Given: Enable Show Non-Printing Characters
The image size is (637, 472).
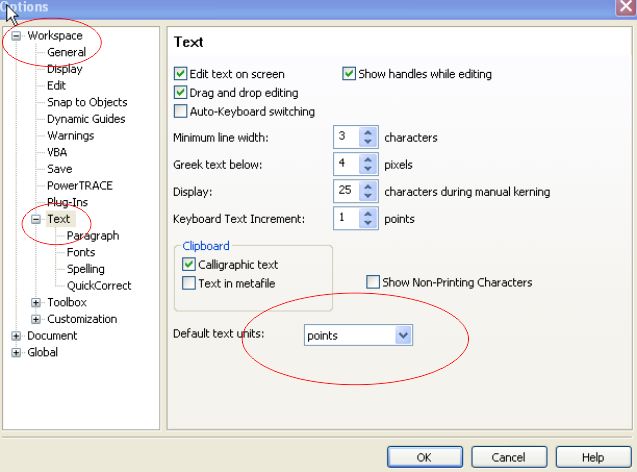Looking at the screenshot, I should (x=373, y=282).
